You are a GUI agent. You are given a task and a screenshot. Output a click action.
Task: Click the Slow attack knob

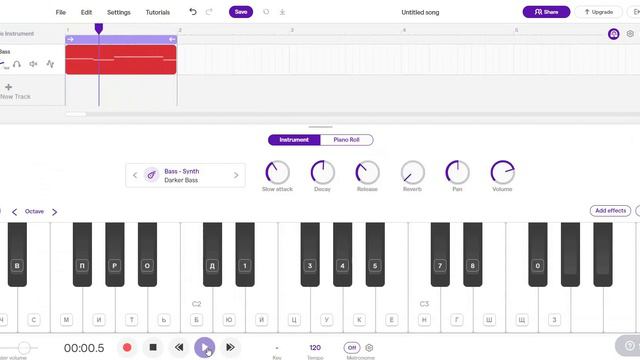pyautogui.click(x=278, y=172)
